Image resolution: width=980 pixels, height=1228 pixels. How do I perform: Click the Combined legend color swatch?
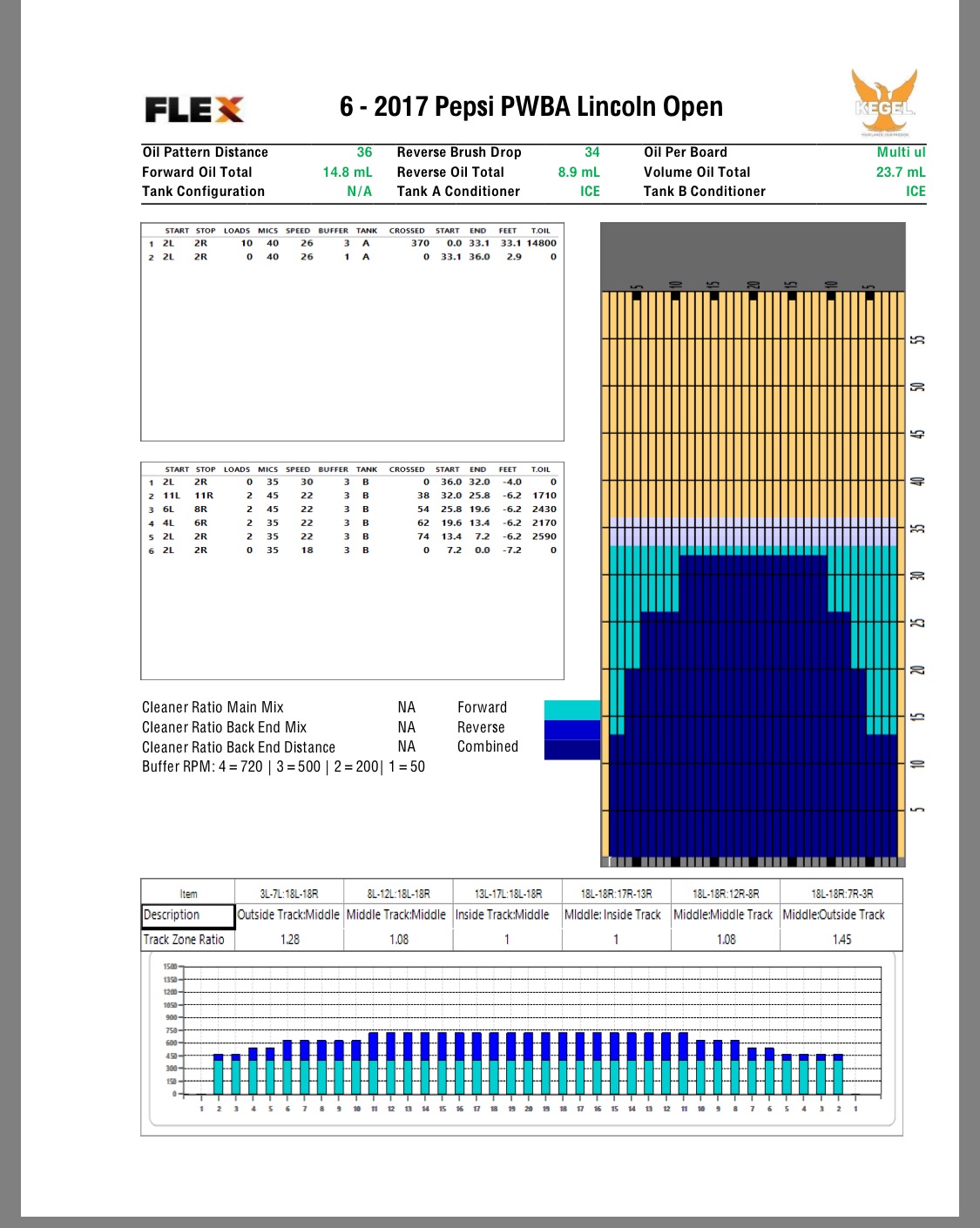[572, 750]
